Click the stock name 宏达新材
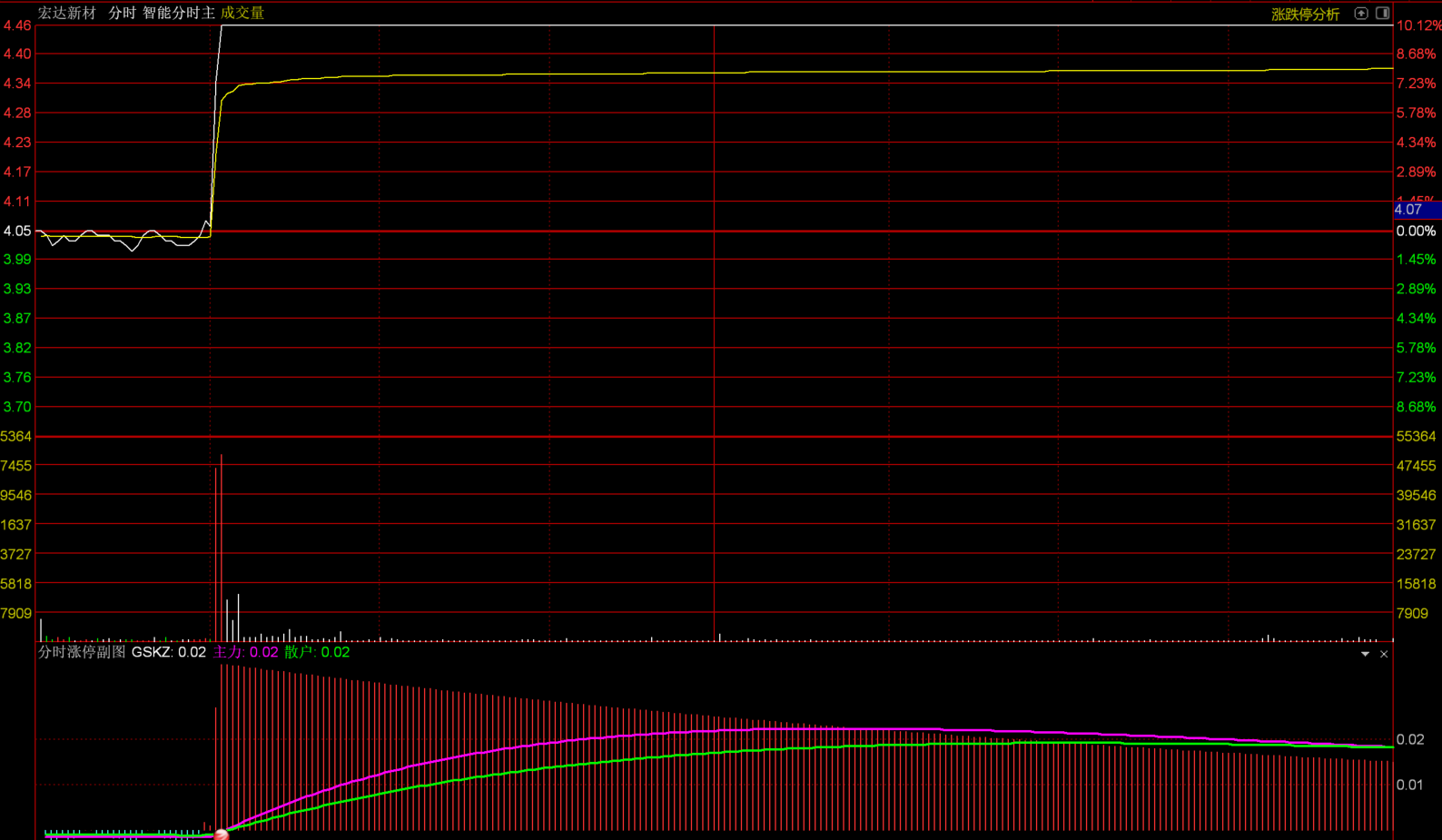This screenshot has width=1442, height=840. [66, 13]
